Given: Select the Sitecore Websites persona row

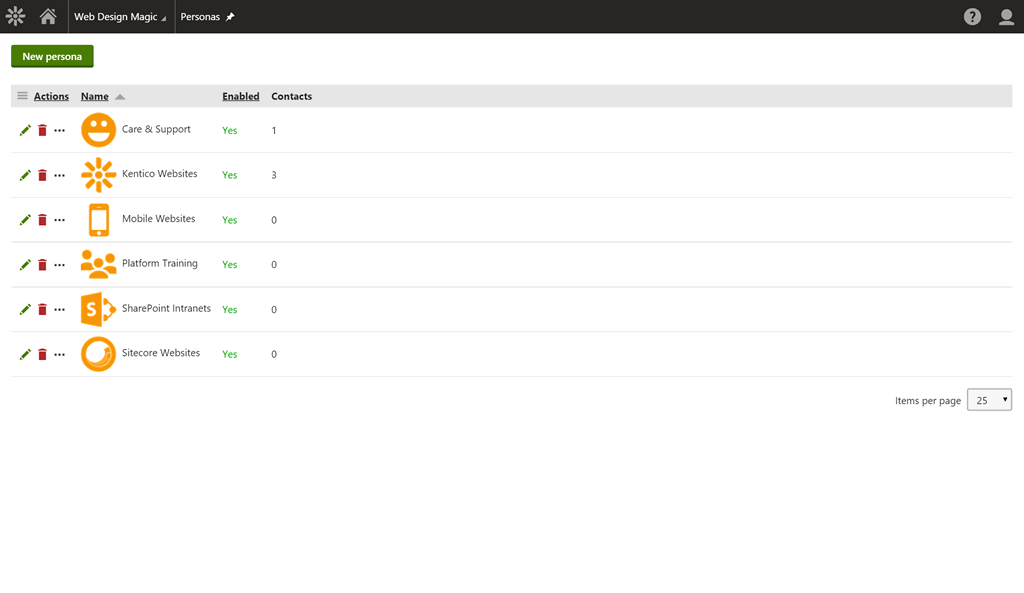Looking at the screenshot, I should point(160,353).
